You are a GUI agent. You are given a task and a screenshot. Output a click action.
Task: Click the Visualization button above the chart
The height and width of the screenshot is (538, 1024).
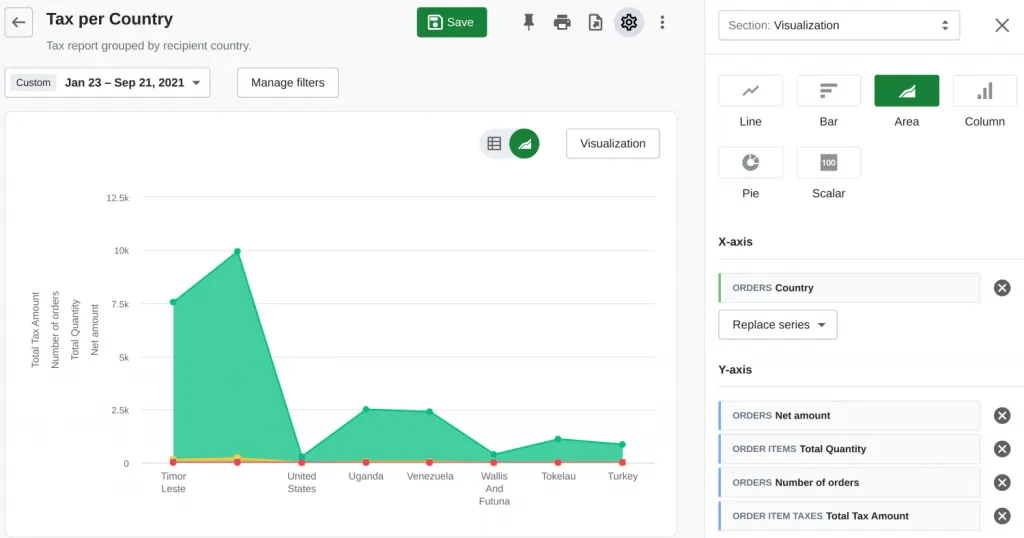pos(613,144)
